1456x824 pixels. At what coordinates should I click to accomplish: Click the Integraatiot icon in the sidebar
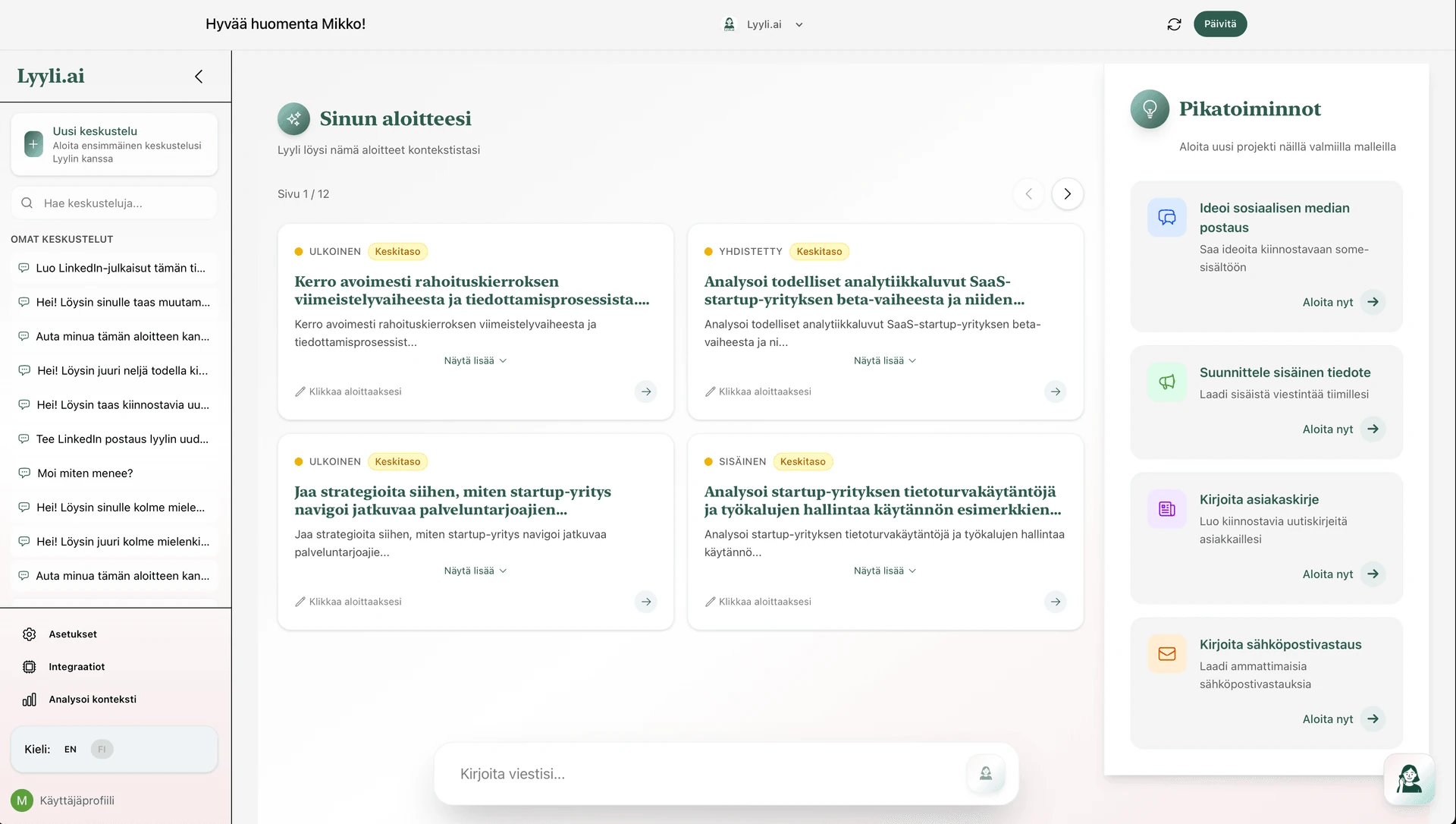click(28, 666)
